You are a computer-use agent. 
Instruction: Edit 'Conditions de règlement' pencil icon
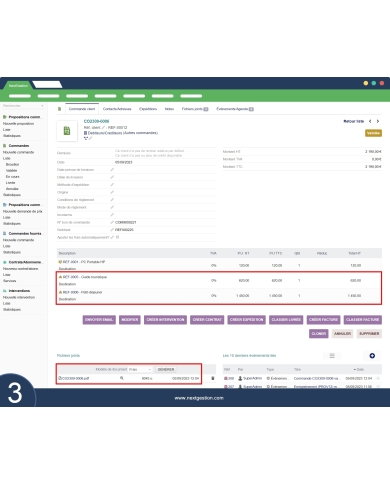pyautogui.click(x=112, y=200)
